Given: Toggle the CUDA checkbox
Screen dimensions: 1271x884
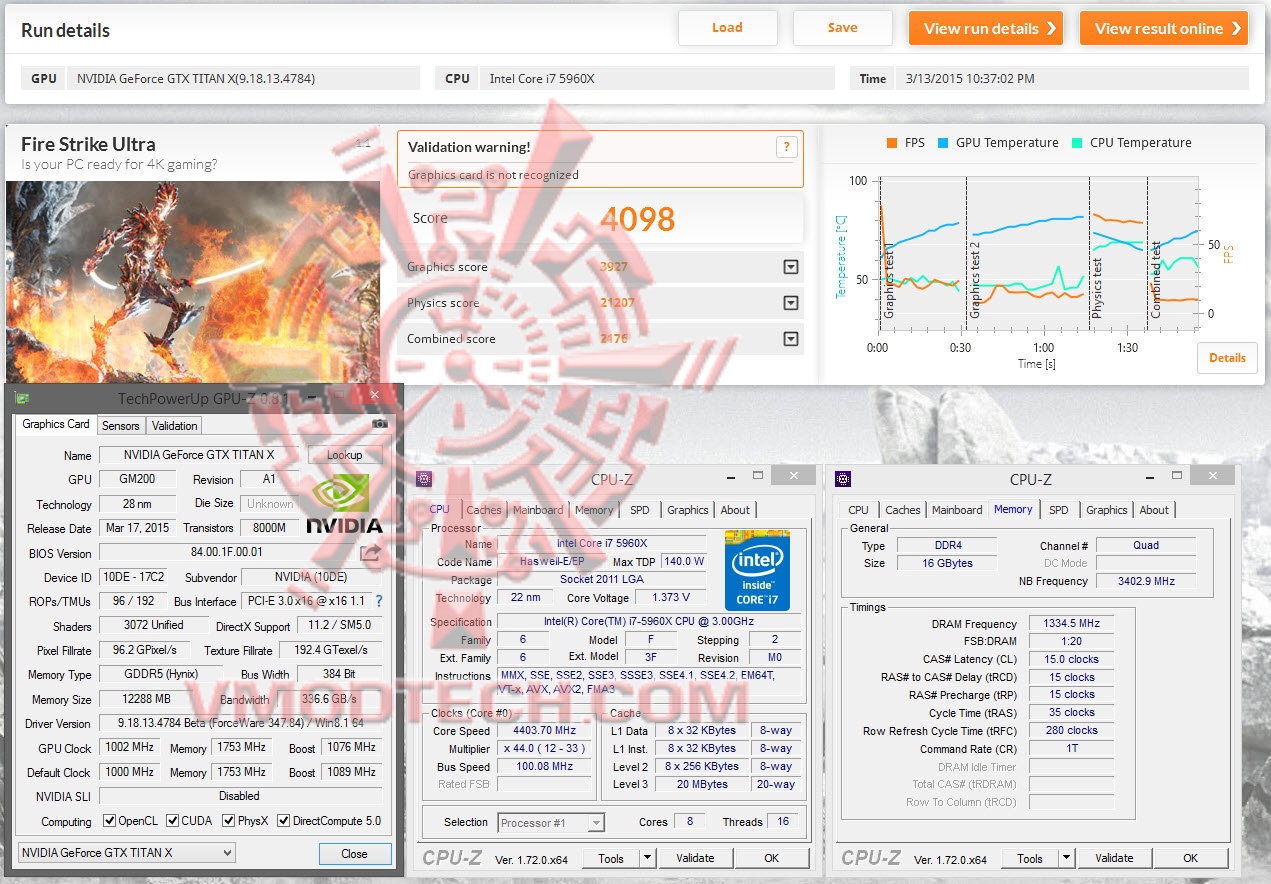Looking at the screenshot, I should (173, 821).
